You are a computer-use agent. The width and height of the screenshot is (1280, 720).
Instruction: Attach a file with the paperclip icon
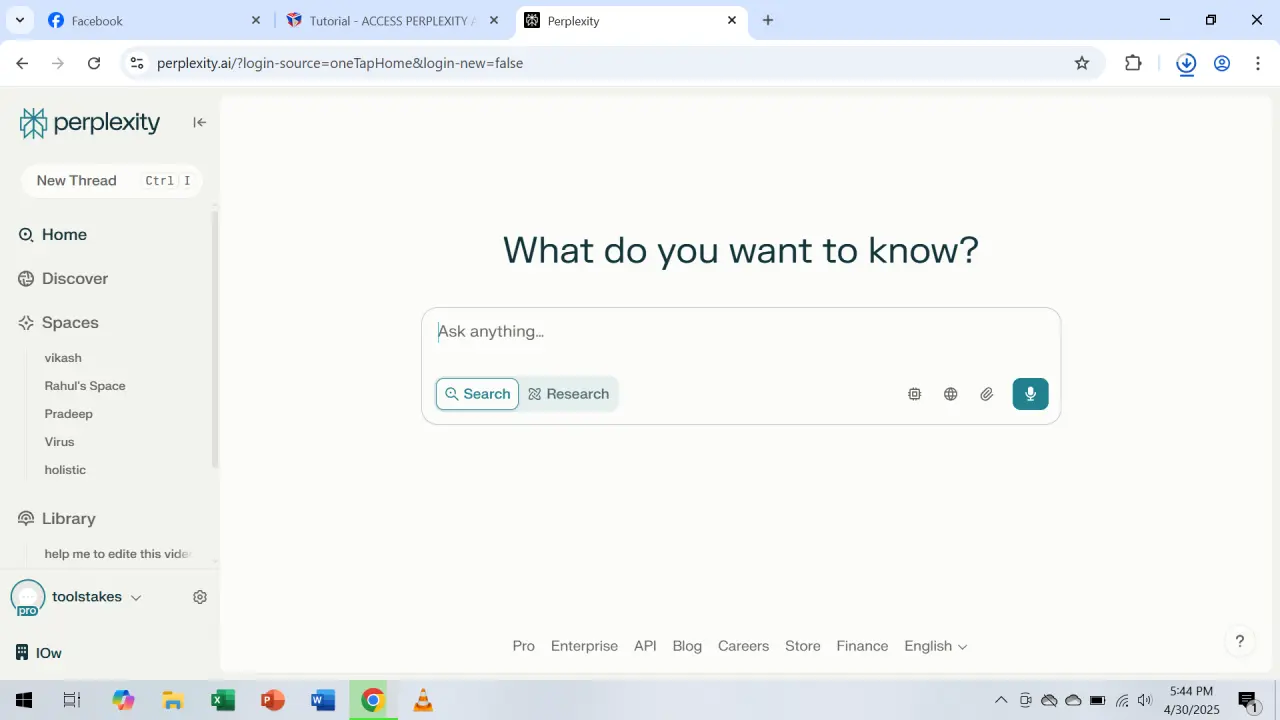[987, 394]
